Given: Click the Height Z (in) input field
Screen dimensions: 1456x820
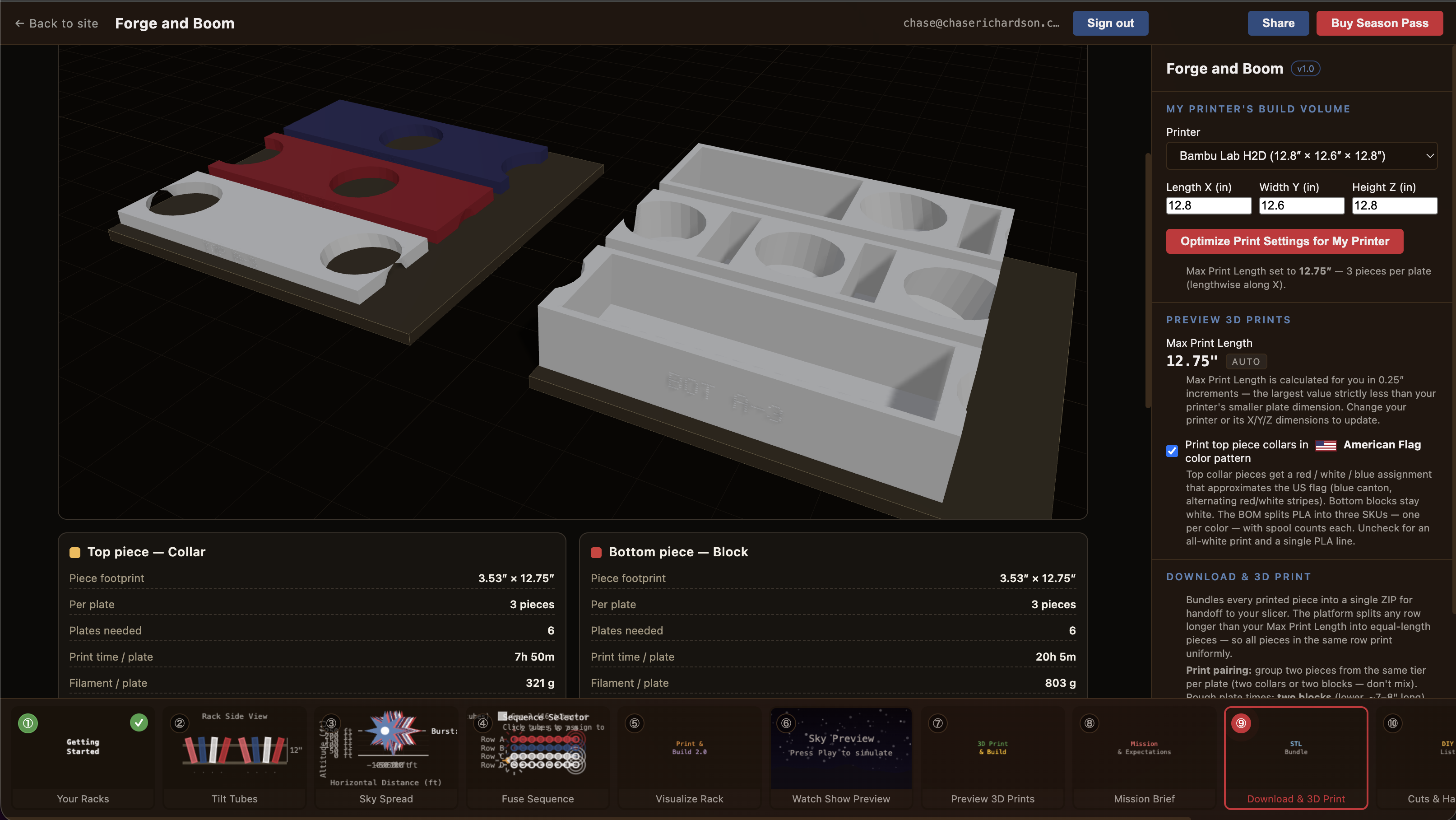Looking at the screenshot, I should point(1394,205).
